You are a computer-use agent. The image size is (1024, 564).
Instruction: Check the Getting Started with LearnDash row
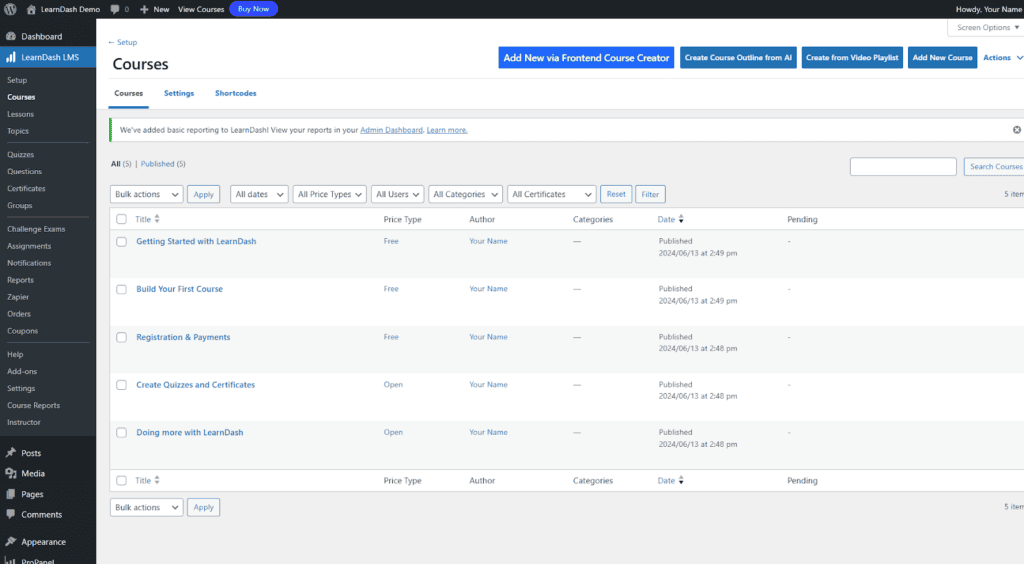coord(121,242)
